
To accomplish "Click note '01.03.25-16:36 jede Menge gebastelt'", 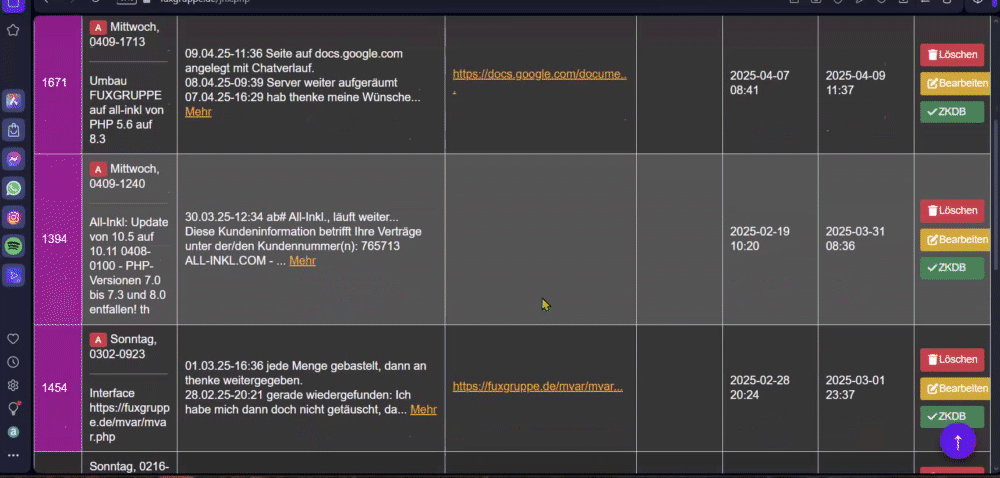I will [305, 373].
